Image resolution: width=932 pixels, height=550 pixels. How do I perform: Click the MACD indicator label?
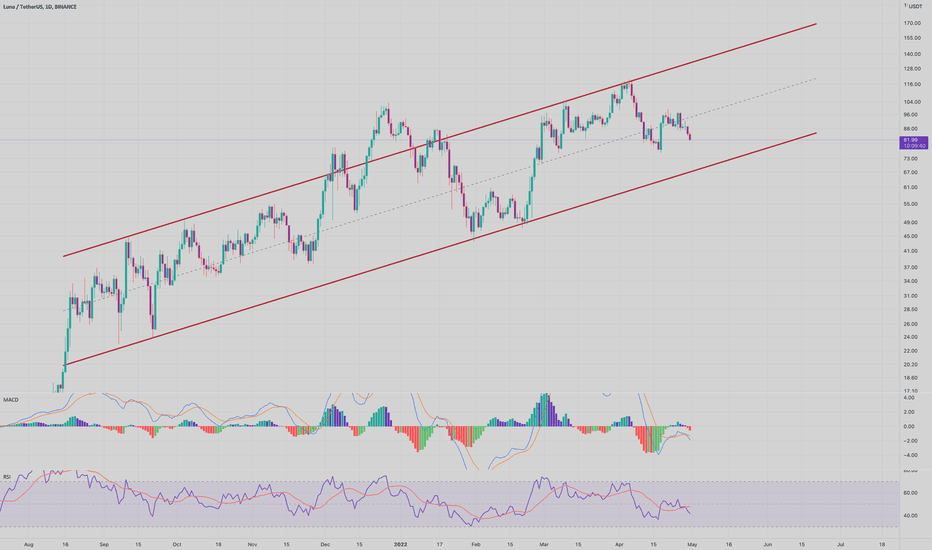pyautogui.click(x=11, y=400)
